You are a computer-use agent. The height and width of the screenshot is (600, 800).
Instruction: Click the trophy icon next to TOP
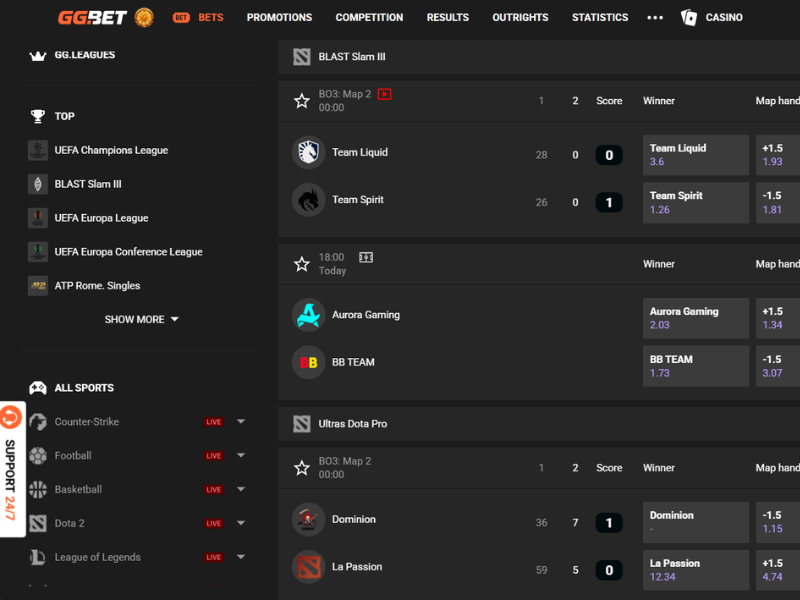coord(38,116)
